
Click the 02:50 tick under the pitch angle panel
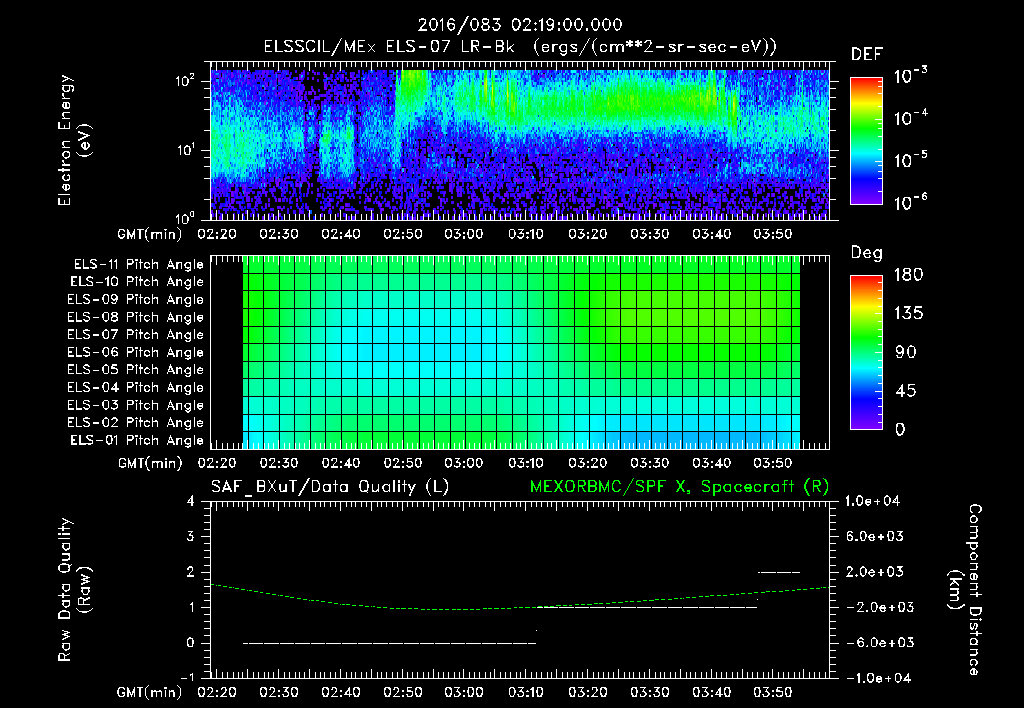(402, 463)
